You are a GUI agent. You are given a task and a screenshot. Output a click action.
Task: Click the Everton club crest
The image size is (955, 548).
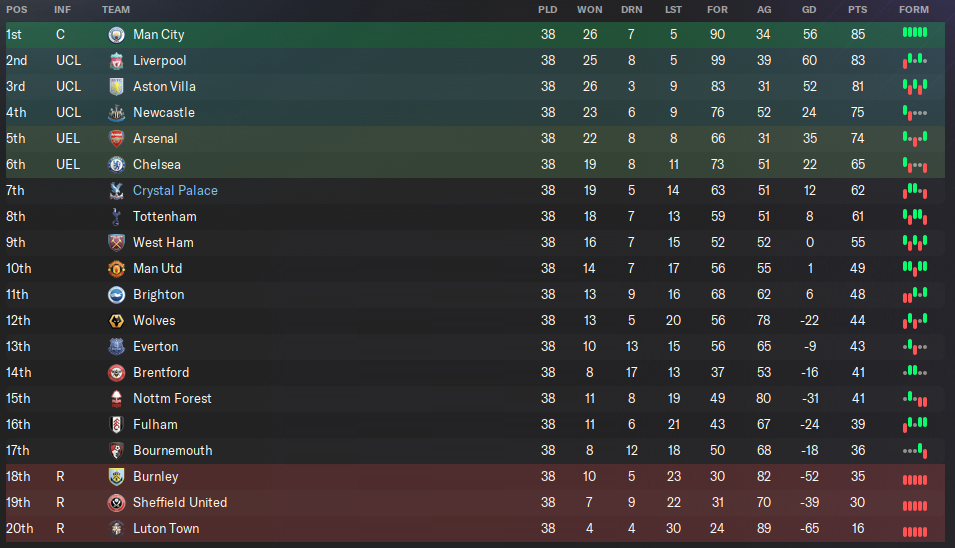click(116, 346)
